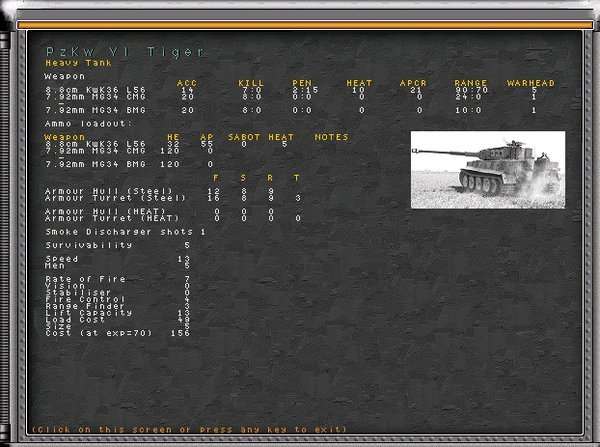Click the 'Cost (at exp=70)' line
The width and height of the screenshot is (600, 447).
tap(98, 332)
